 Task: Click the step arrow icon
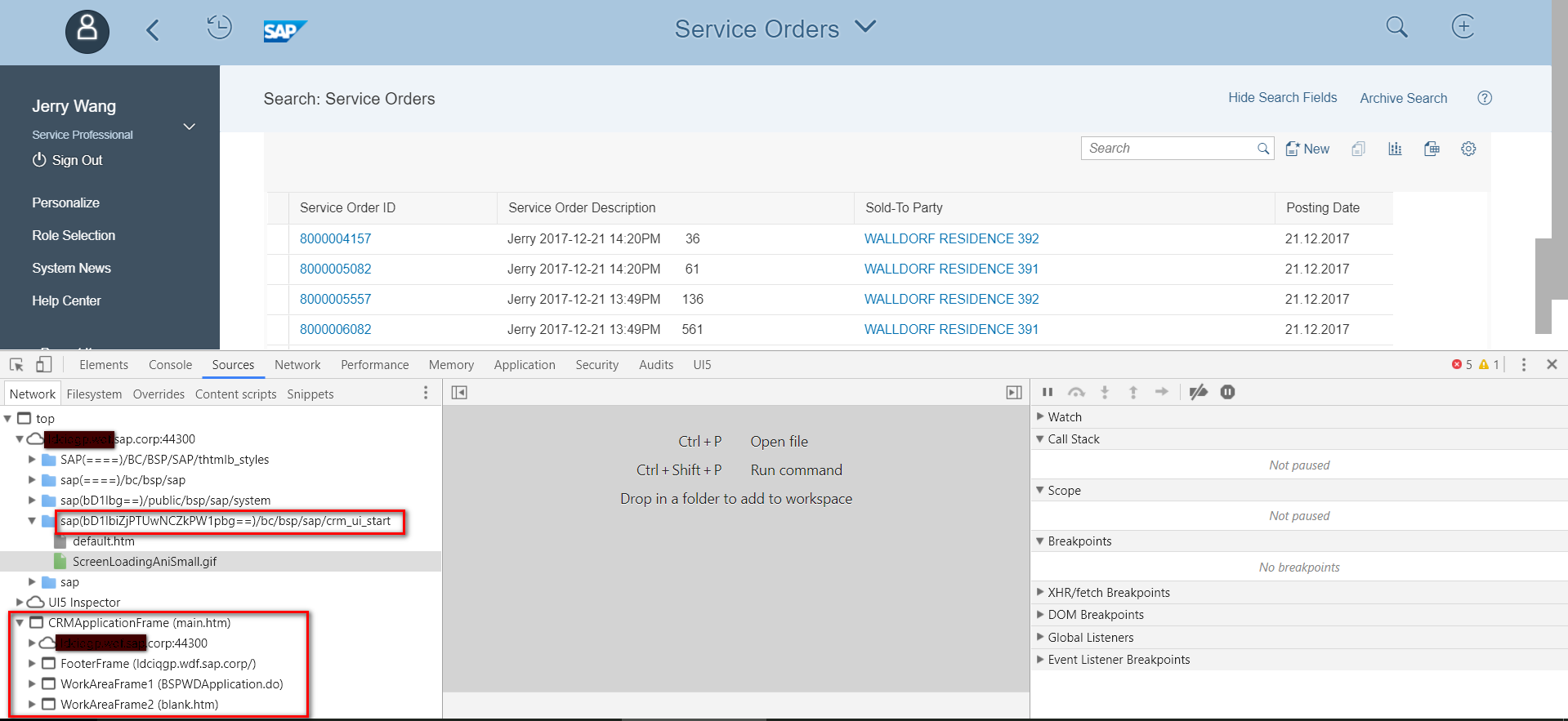[1161, 392]
